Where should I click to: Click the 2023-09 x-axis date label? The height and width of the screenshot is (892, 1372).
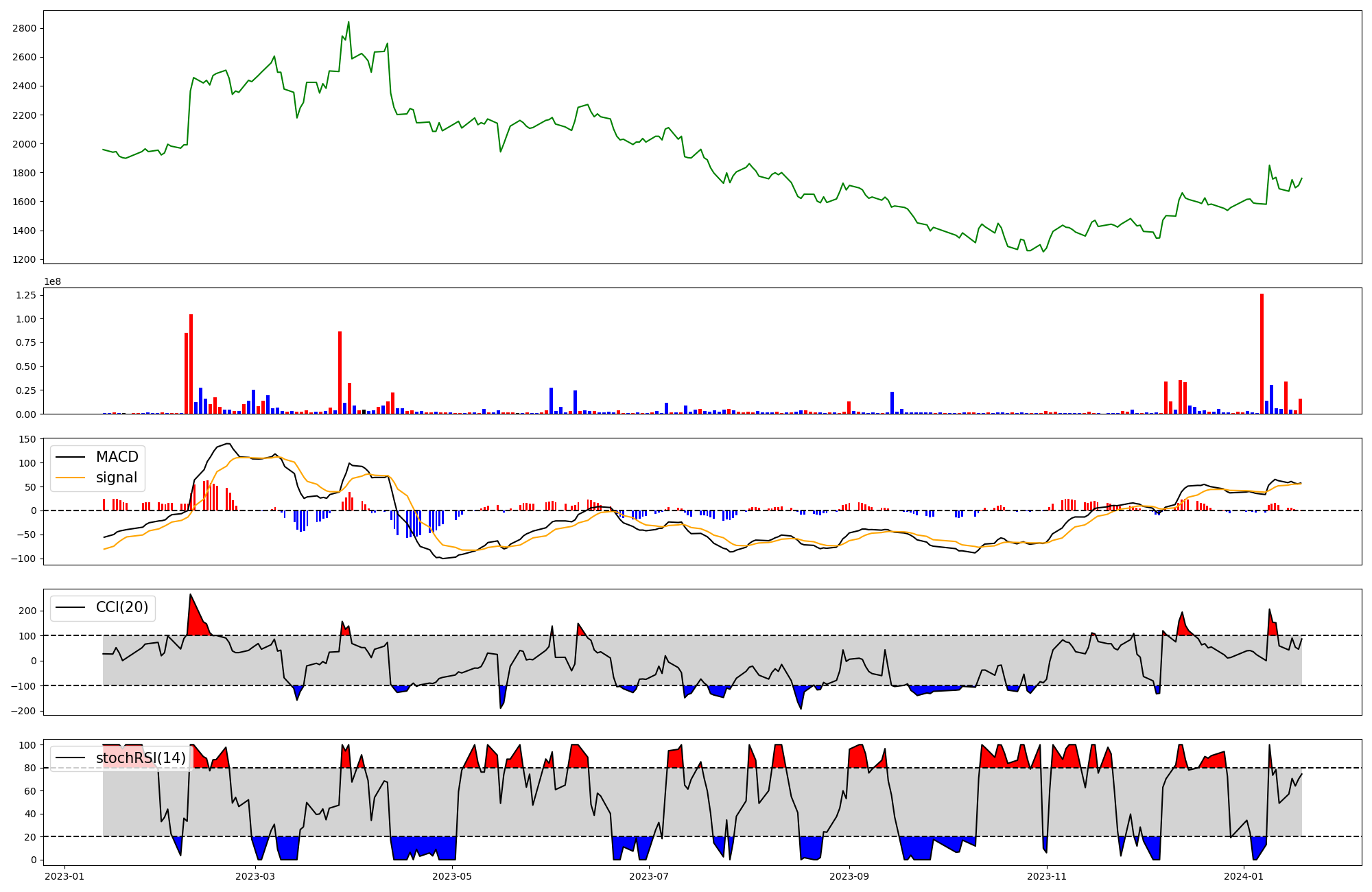[849, 876]
